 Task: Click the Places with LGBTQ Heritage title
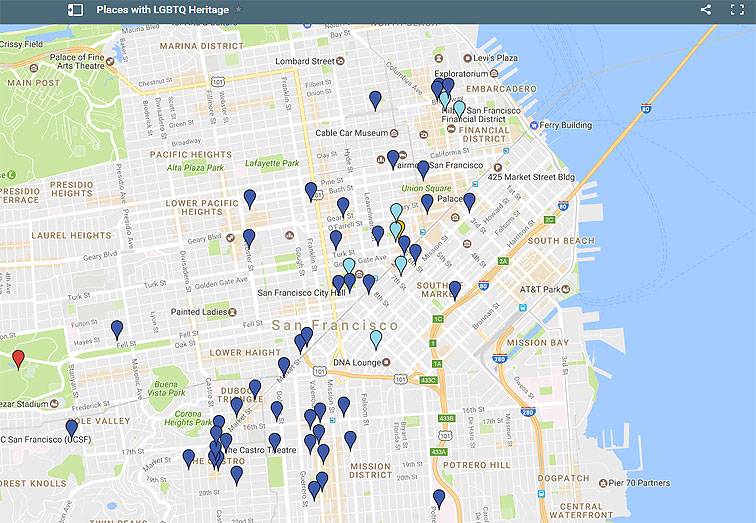click(162, 10)
